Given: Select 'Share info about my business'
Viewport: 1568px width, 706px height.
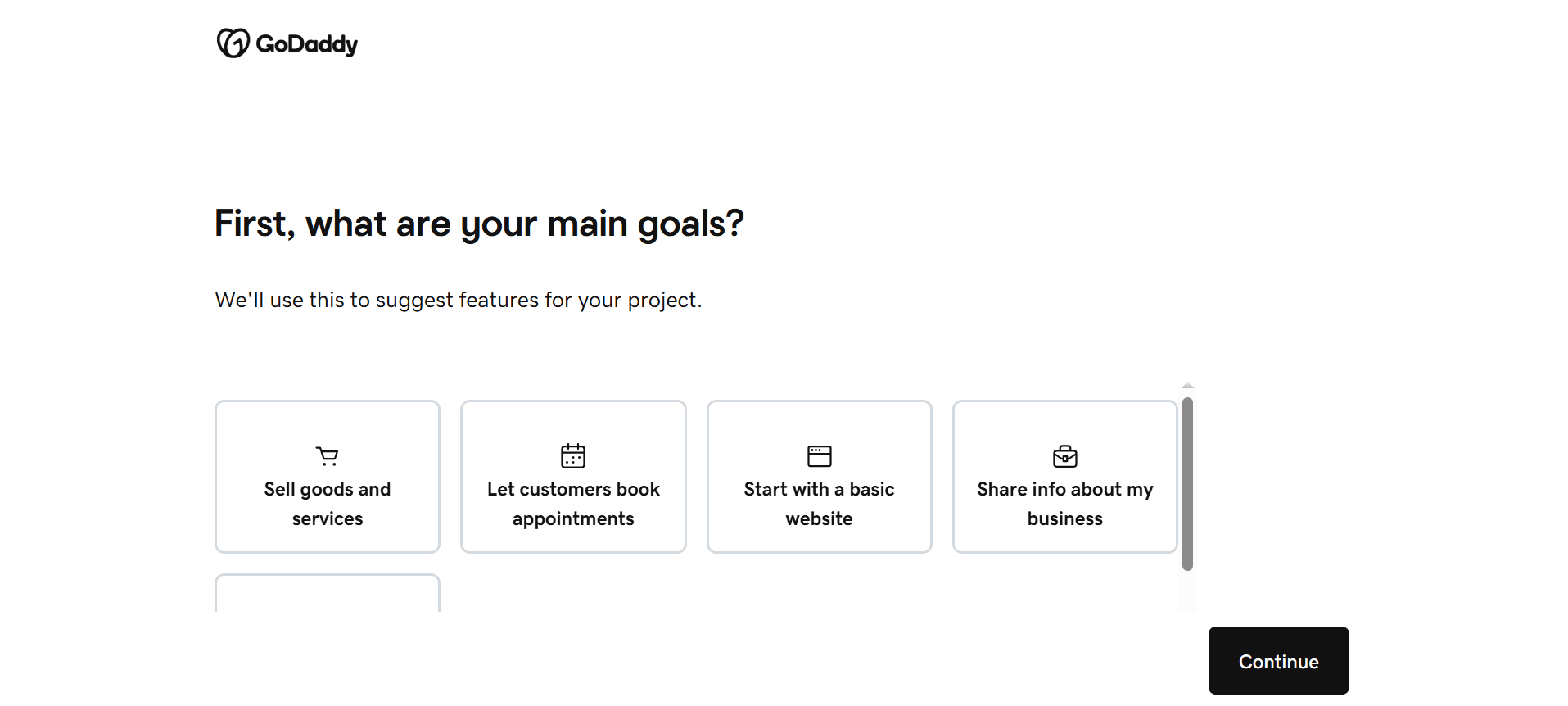Looking at the screenshot, I should [1064, 477].
